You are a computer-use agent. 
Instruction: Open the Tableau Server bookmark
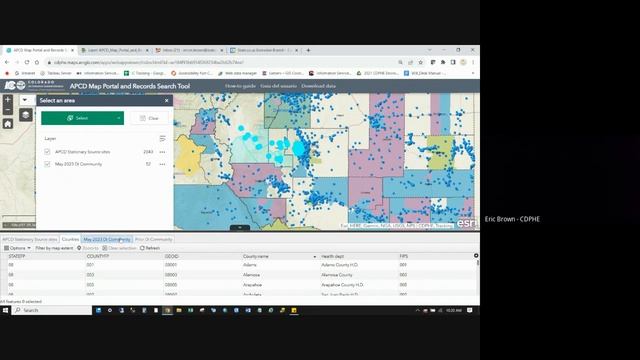(x=56, y=73)
